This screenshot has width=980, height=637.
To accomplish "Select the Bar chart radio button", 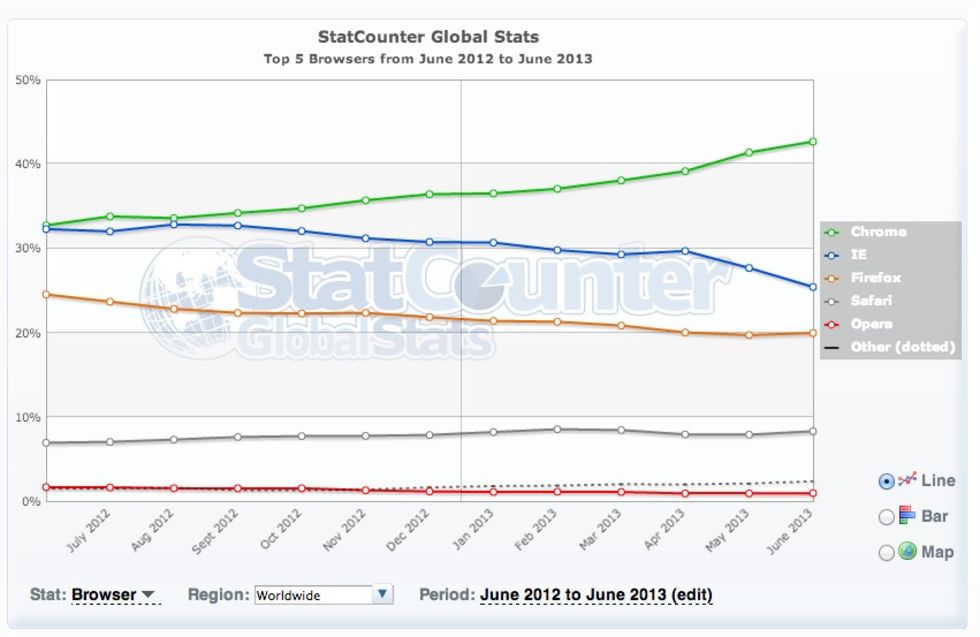I will (x=886, y=517).
